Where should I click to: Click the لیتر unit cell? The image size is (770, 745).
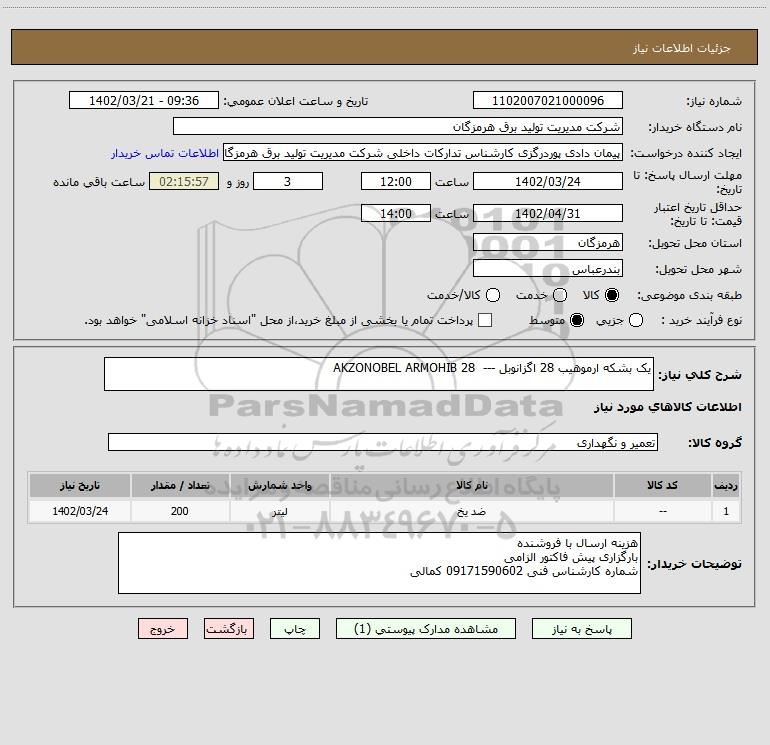tap(279, 511)
